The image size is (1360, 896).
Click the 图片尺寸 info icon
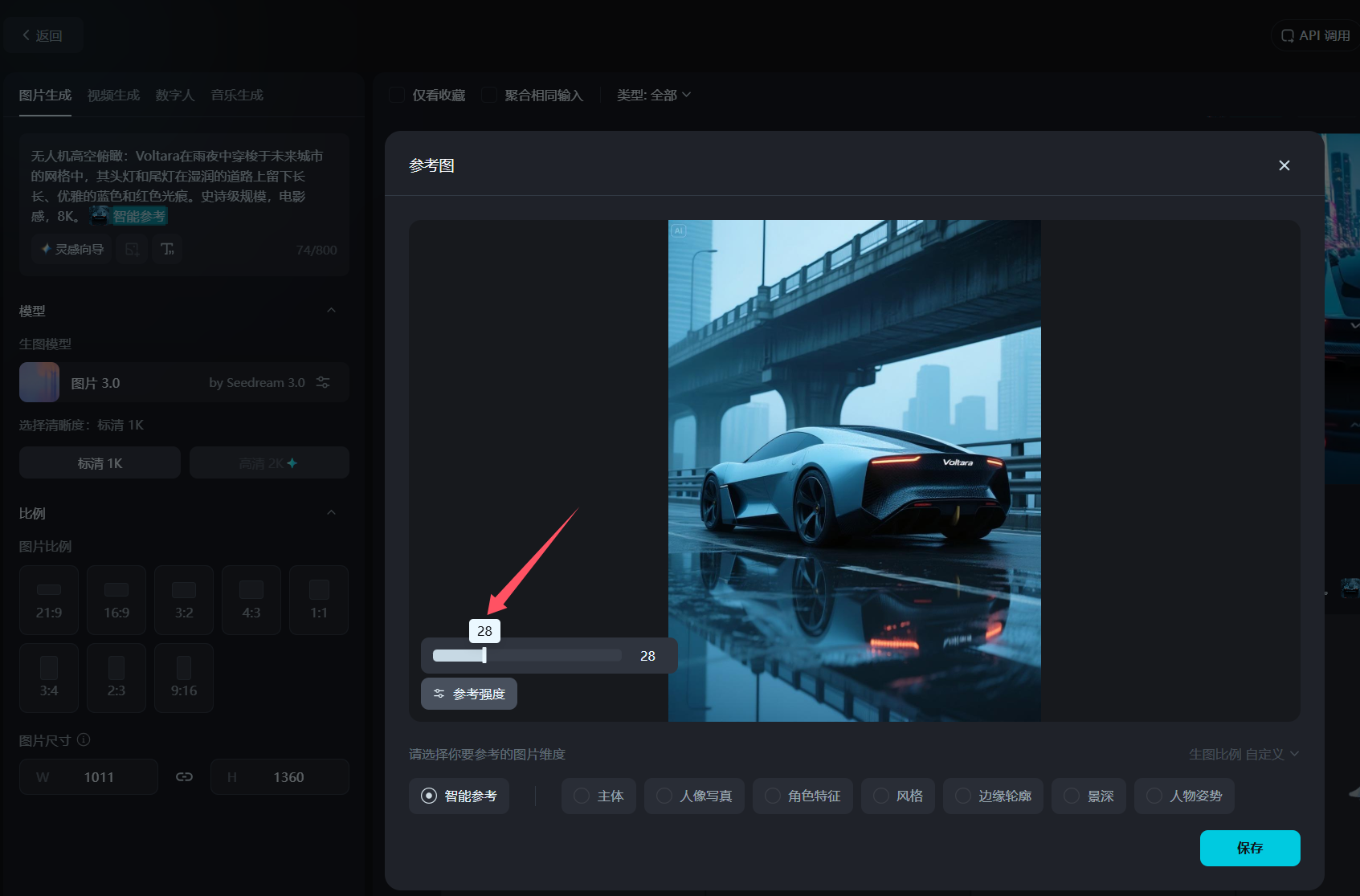84,739
